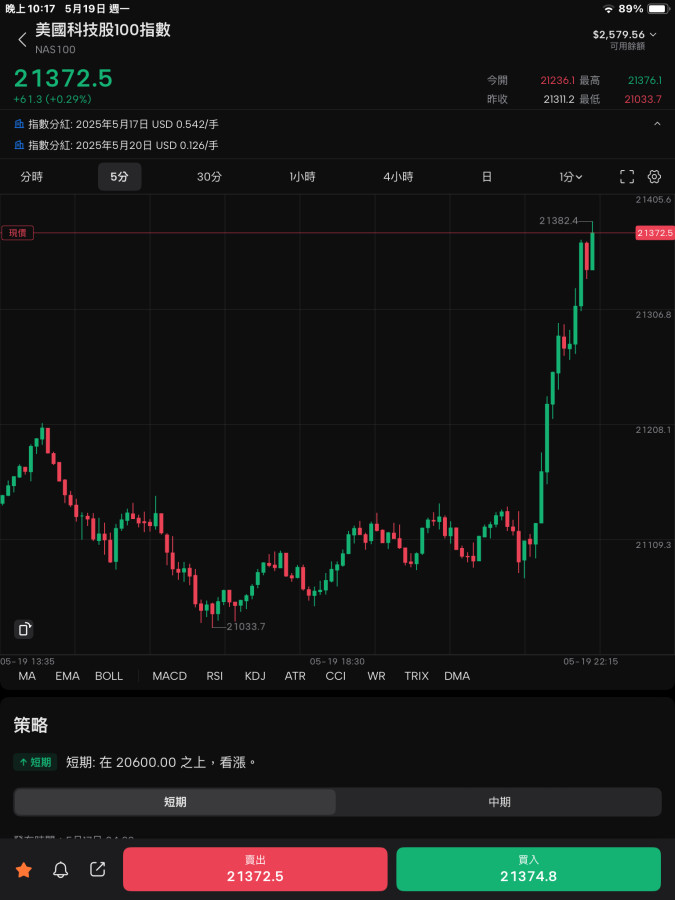
Task: Select the 5分 timeframe tab
Action: [119, 177]
